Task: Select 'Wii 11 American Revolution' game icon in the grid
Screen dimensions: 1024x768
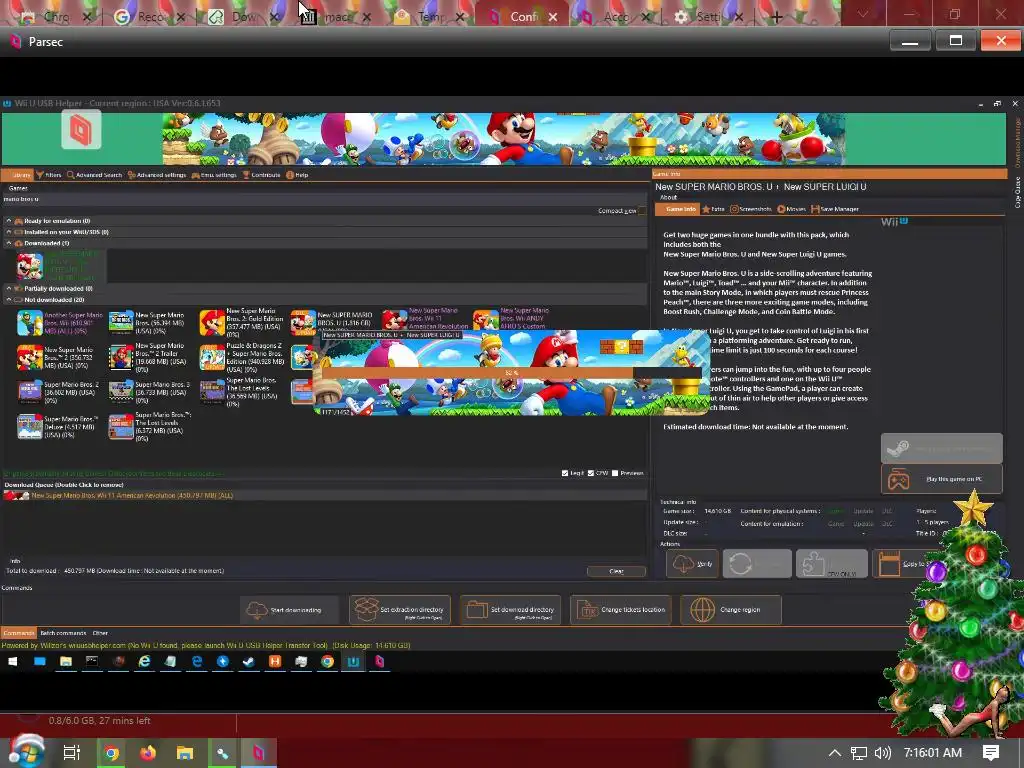Action: 394,321
